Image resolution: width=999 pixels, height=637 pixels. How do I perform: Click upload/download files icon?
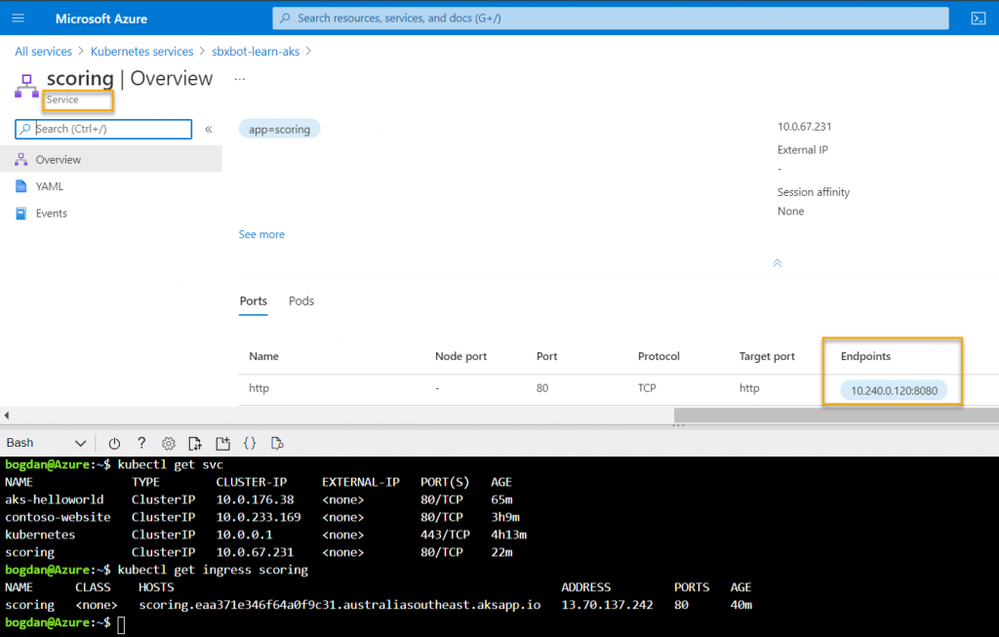195,443
